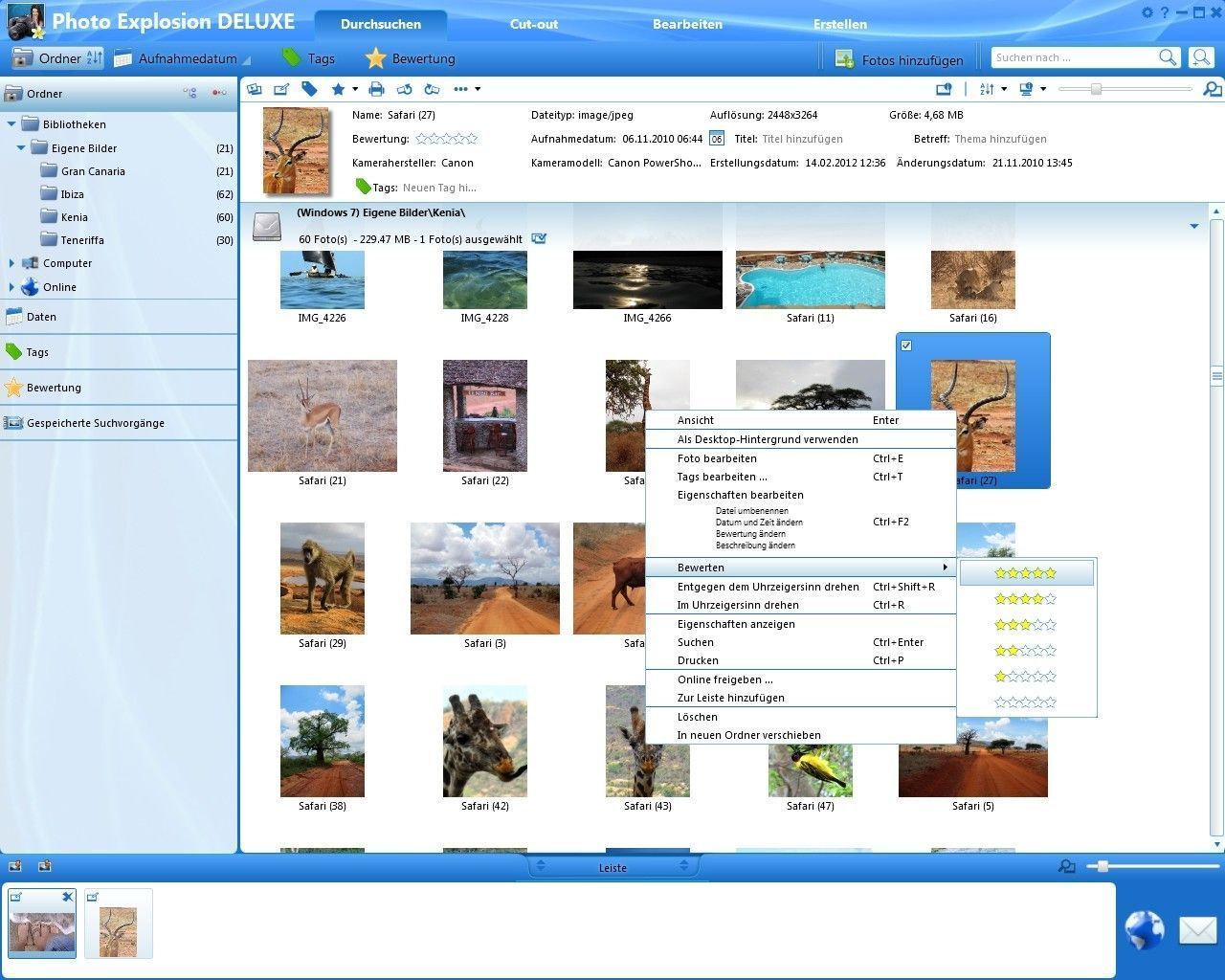
Task: Click the email envelope icon
Action: click(x=1196, y=929)
